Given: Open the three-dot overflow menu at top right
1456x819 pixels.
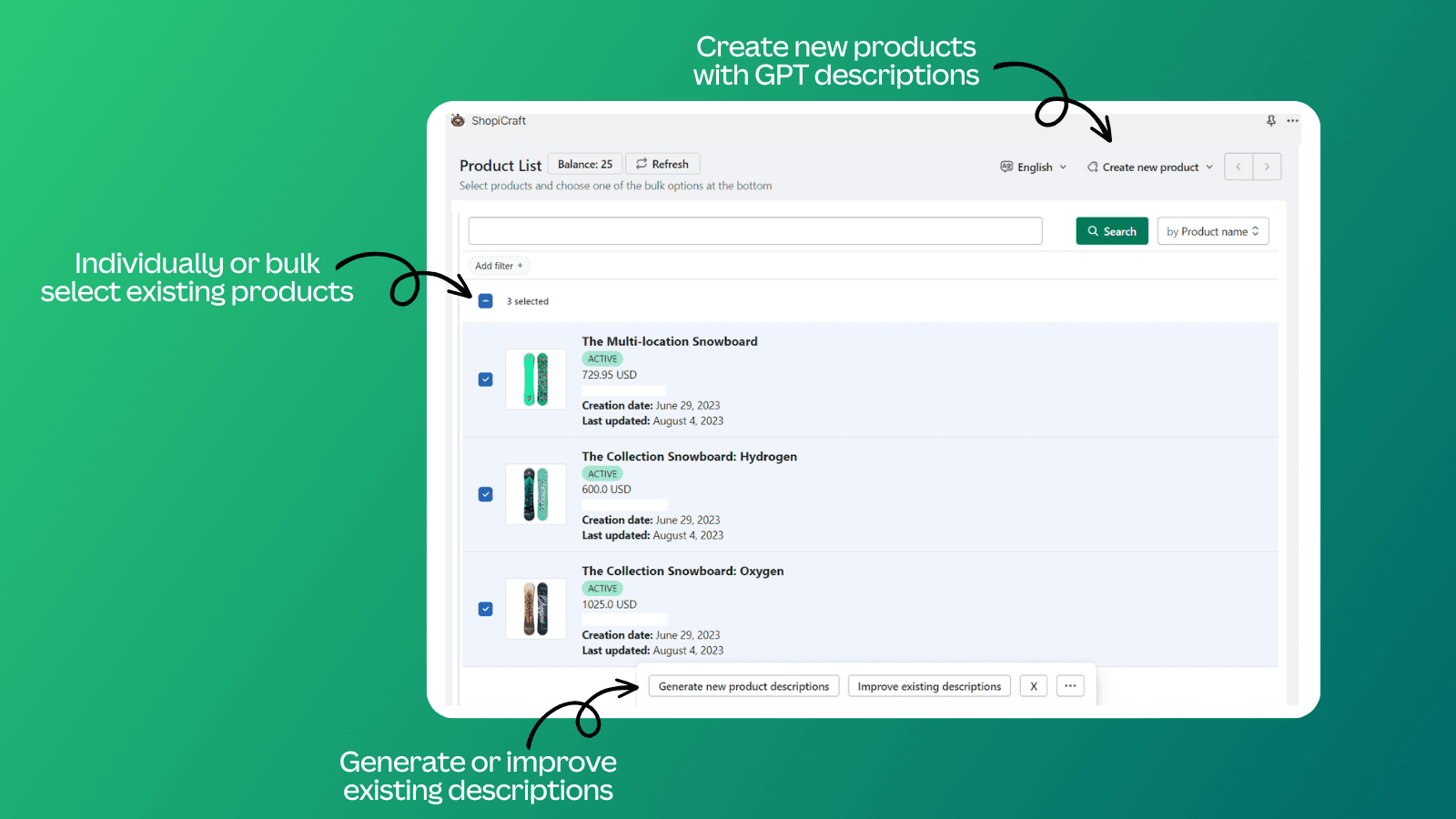Looking at the screenshot, I should point(1293,120).
